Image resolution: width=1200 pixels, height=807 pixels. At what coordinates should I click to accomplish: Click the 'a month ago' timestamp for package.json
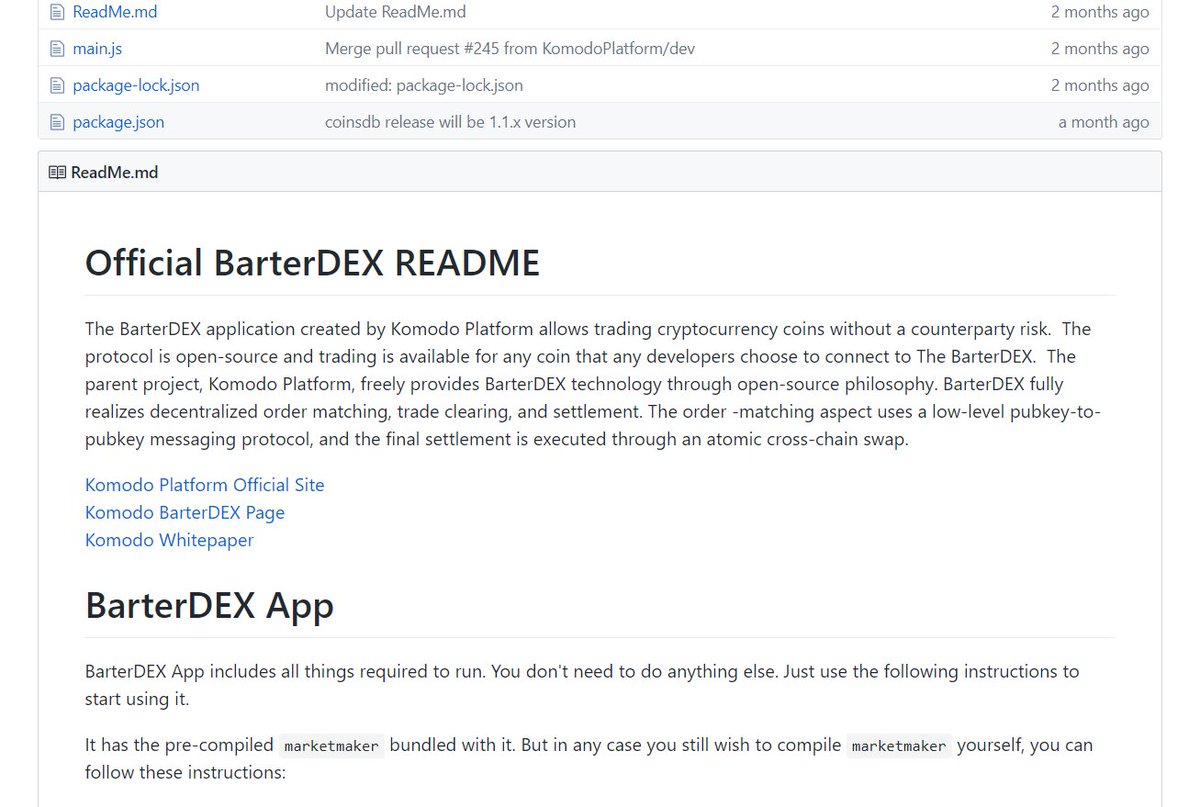(1103, 122)
